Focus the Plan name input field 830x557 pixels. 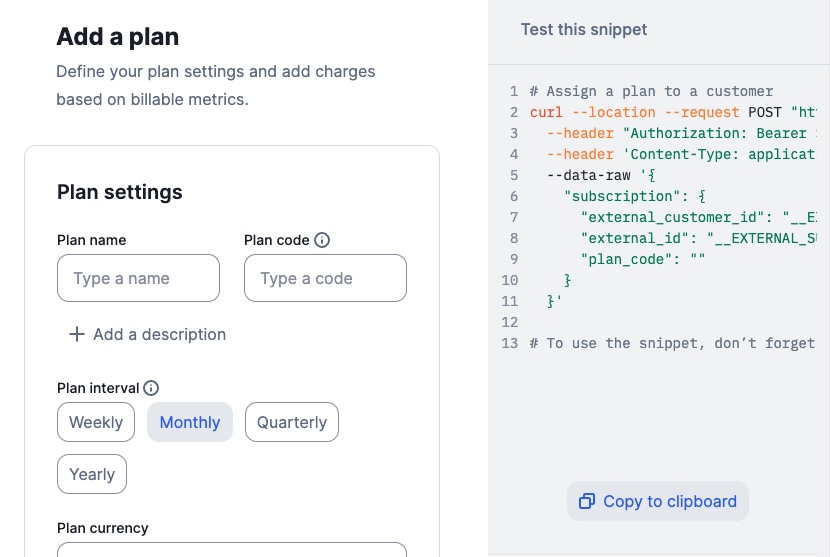[139, 278]
